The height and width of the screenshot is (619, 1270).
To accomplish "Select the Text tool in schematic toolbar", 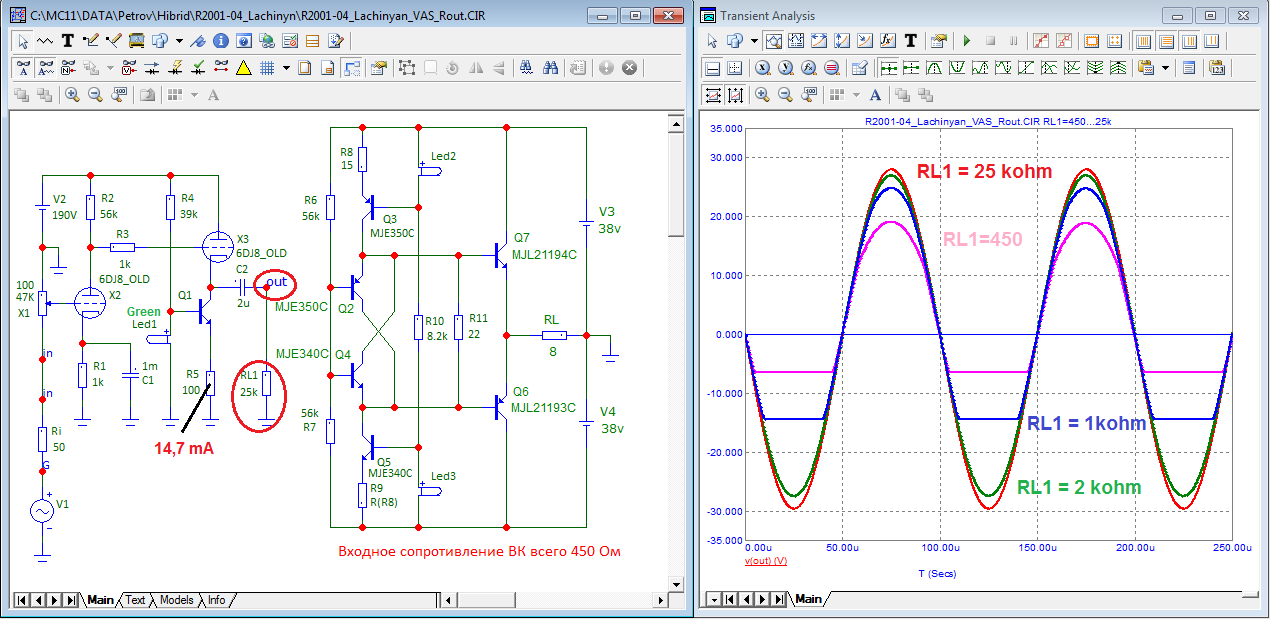I will point(68,41).
